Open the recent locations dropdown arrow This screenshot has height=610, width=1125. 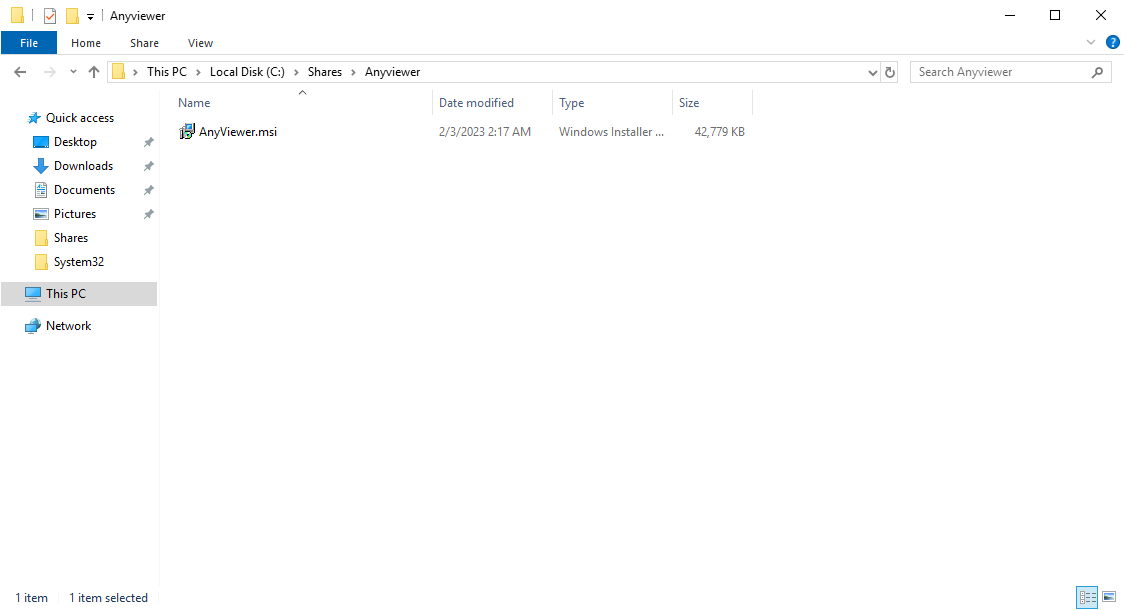point(73,72)
